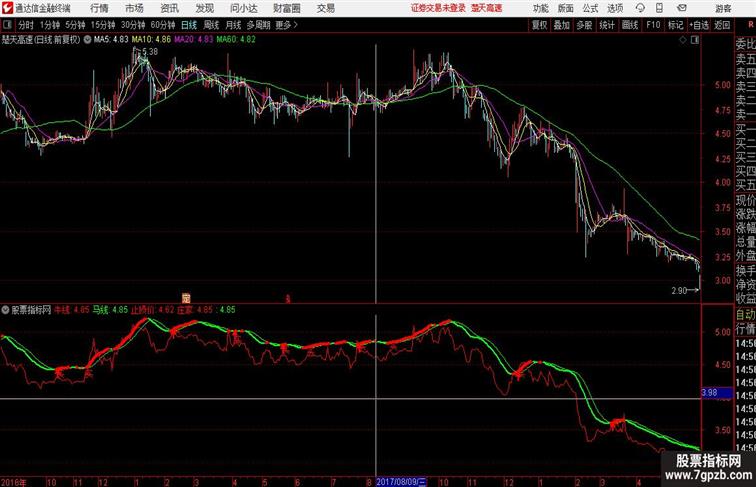This screenshot has width=756, height=487.
Task: Select the 月线 monthly tab
Action: [x=233, y=25]
